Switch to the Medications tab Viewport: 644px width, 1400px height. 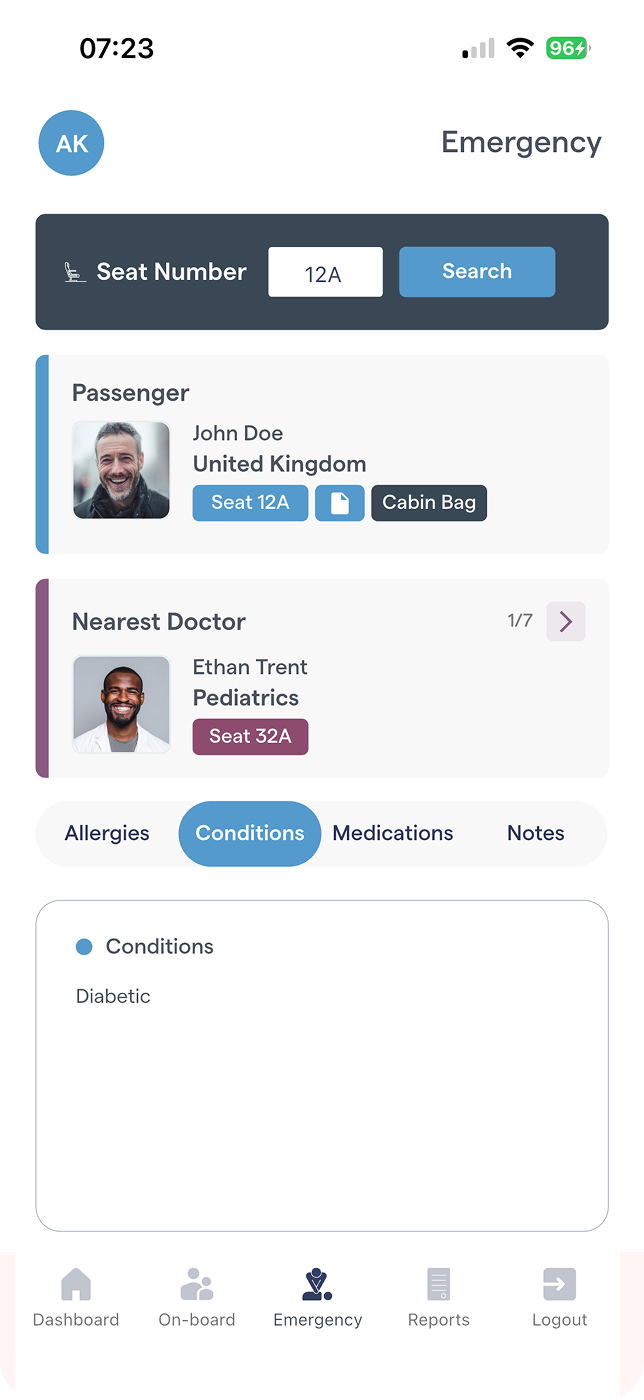(393, 833)
